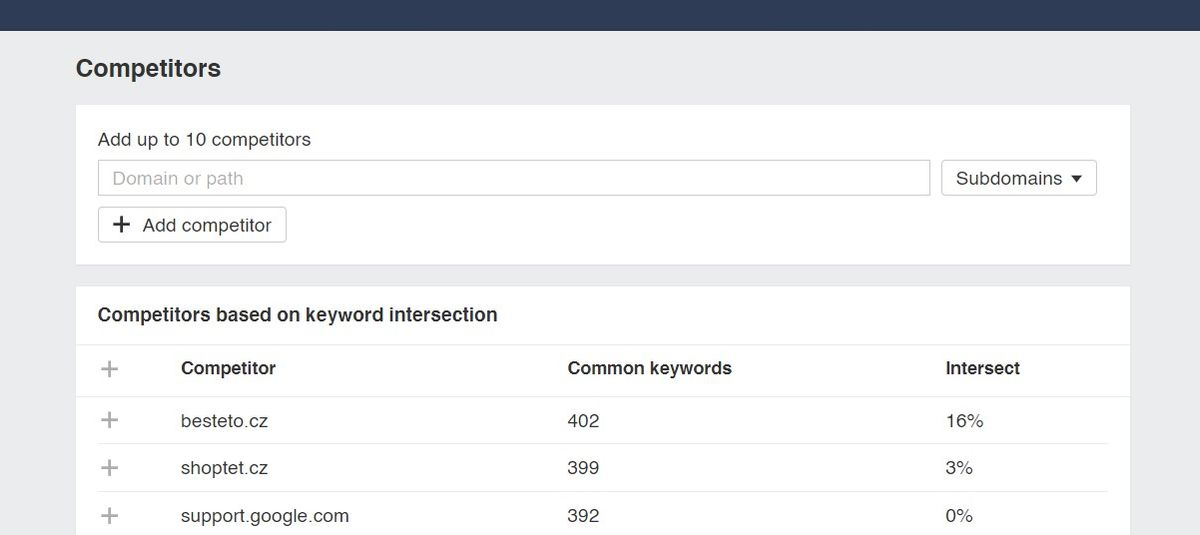This screenshot has width=1200, height=535.
Task: Open the besteto.cz competitor entry
Action: [x=224, y=421]
